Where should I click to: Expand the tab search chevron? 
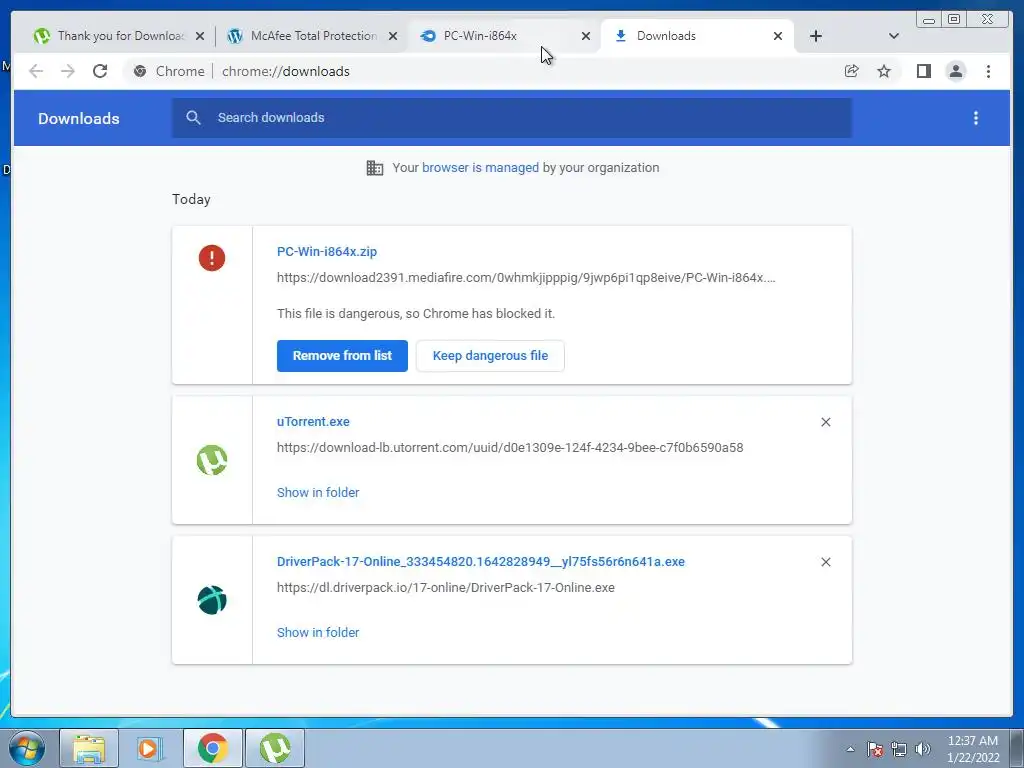893,36
